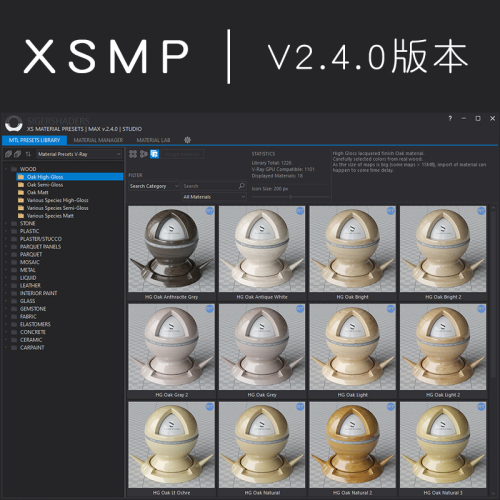Click the Sigershaders logo icon

point(14,124)
